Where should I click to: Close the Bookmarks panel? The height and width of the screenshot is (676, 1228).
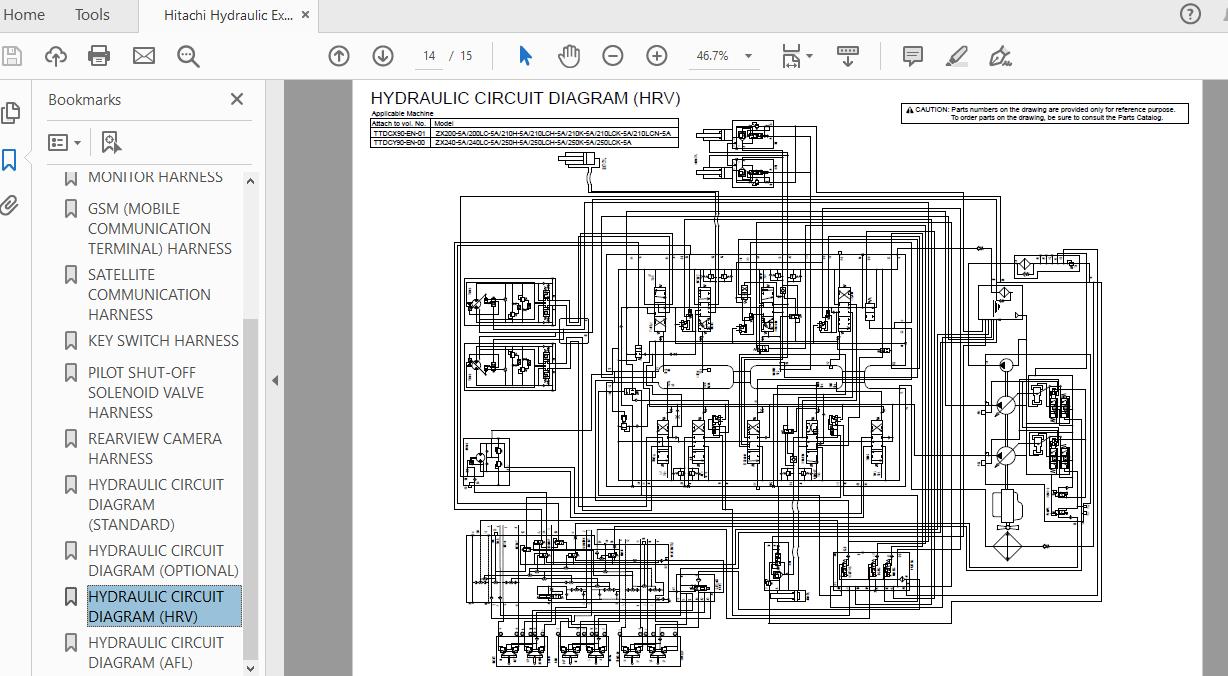(237, 99)
